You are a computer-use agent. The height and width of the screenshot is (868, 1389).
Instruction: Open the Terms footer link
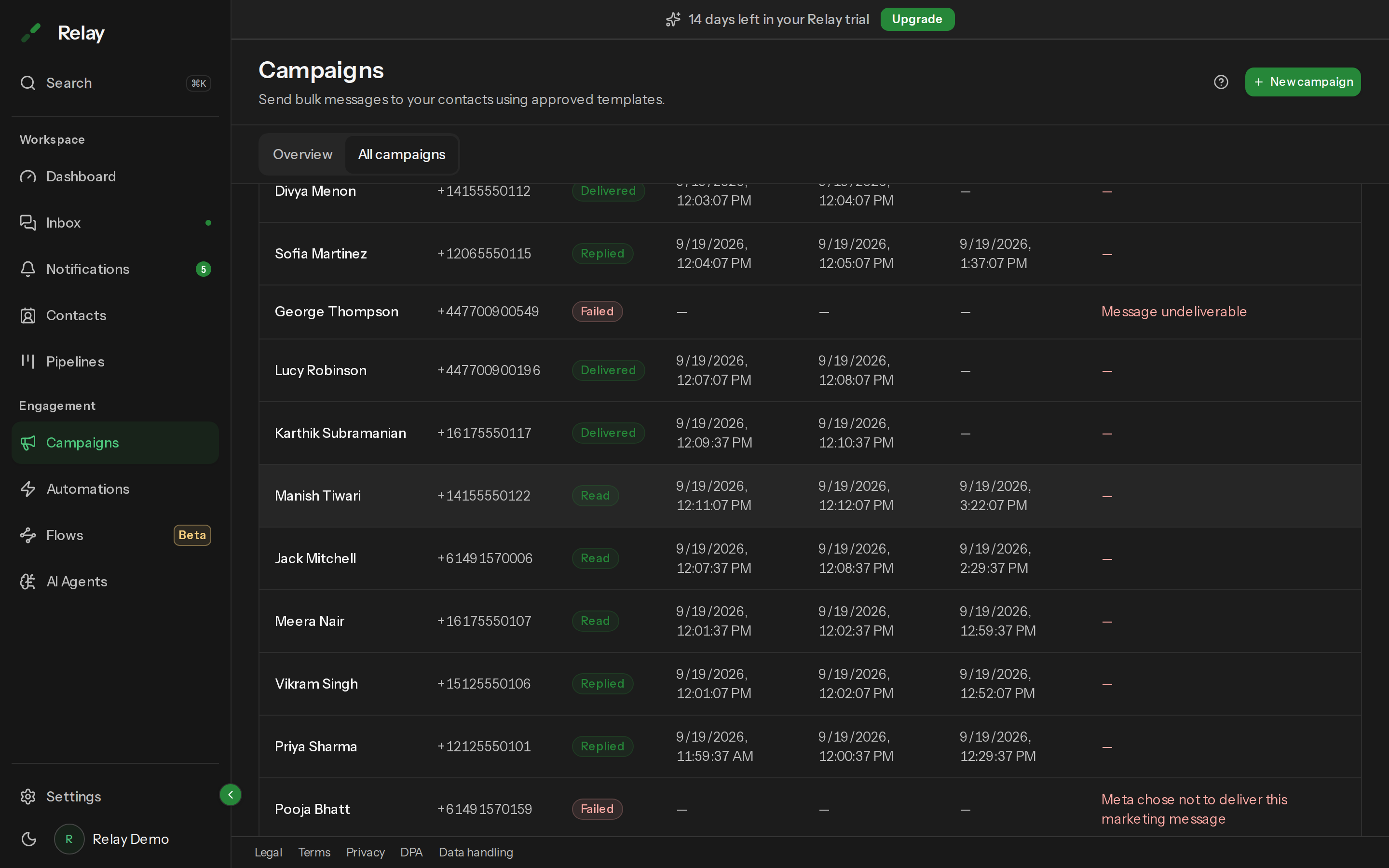[x=314, y=853]
